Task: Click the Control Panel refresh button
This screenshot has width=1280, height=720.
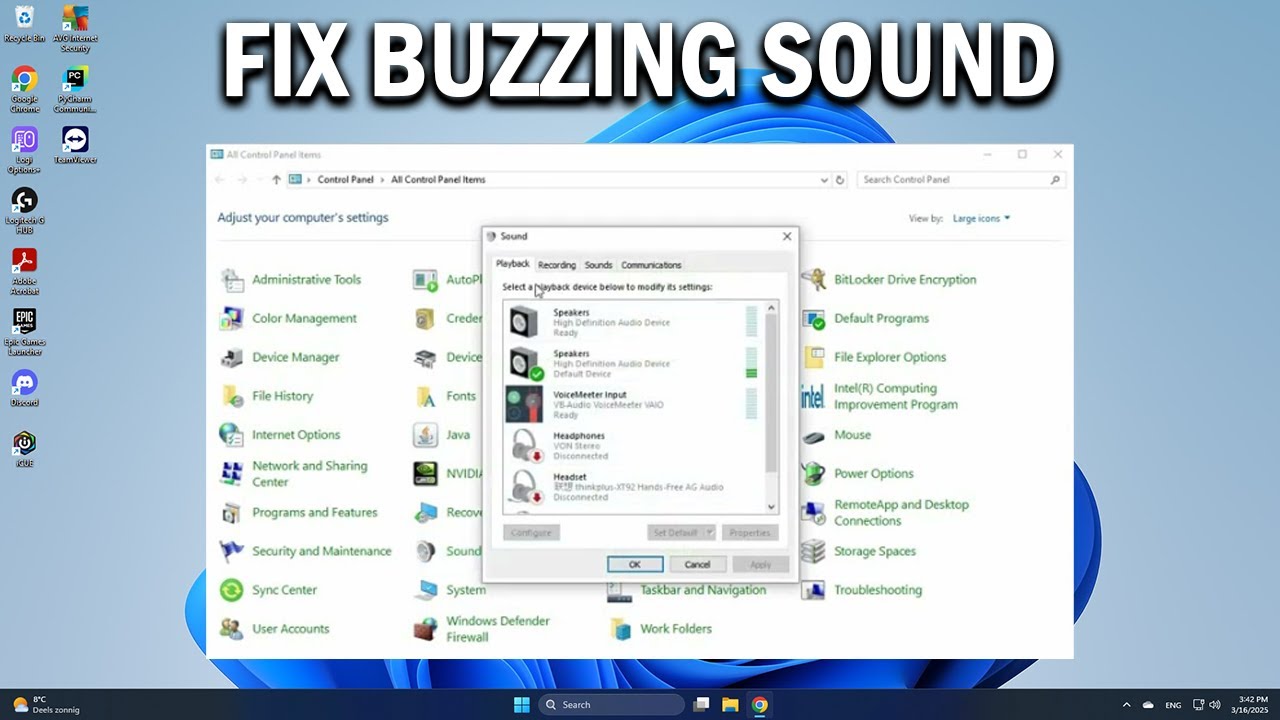Action: point(840,180)
